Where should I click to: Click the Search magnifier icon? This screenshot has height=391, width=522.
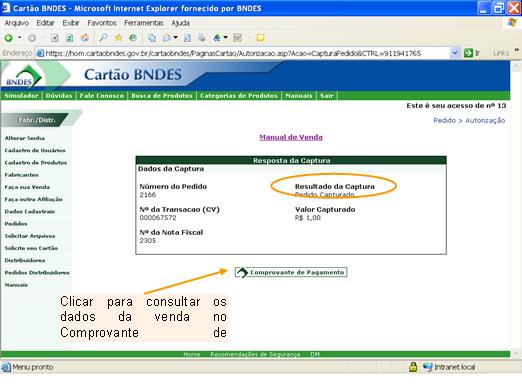103,38
